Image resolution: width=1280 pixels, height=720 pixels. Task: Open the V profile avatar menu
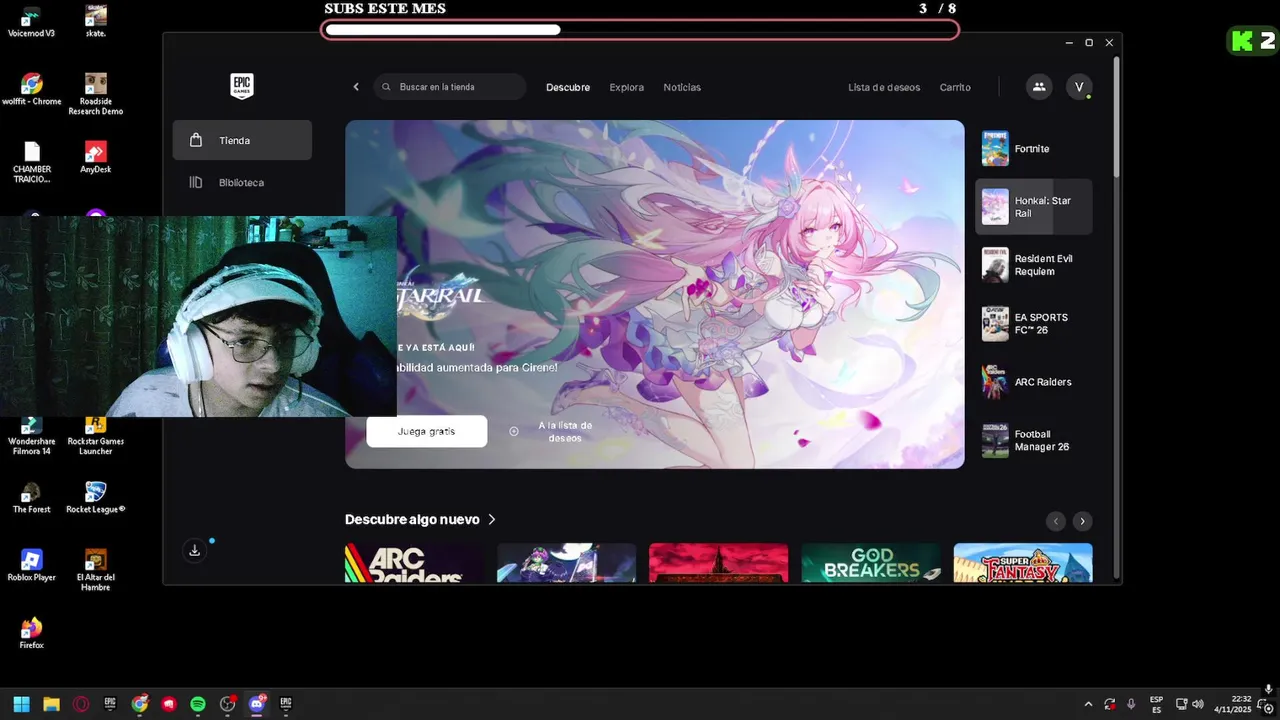(1079, 87)
